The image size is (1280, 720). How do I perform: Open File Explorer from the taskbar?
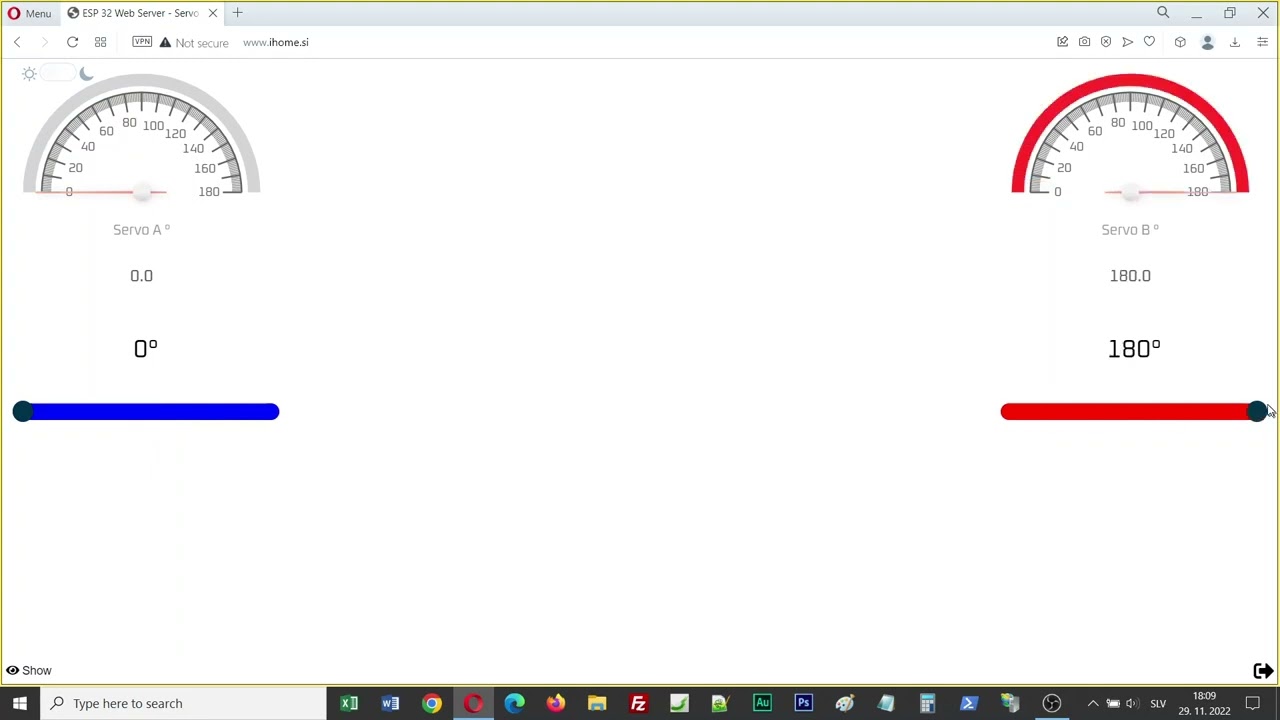tap(597, 703)
